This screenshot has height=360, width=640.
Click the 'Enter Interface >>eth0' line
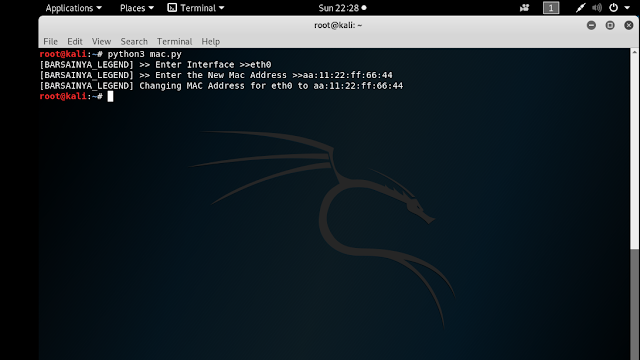[156, 64]
